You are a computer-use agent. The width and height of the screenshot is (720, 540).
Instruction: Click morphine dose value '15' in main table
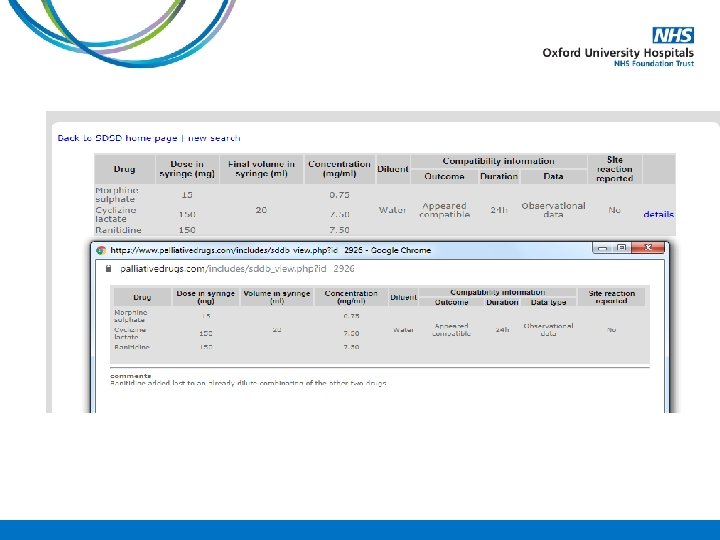pyautogui.click(x=187, y=195)
